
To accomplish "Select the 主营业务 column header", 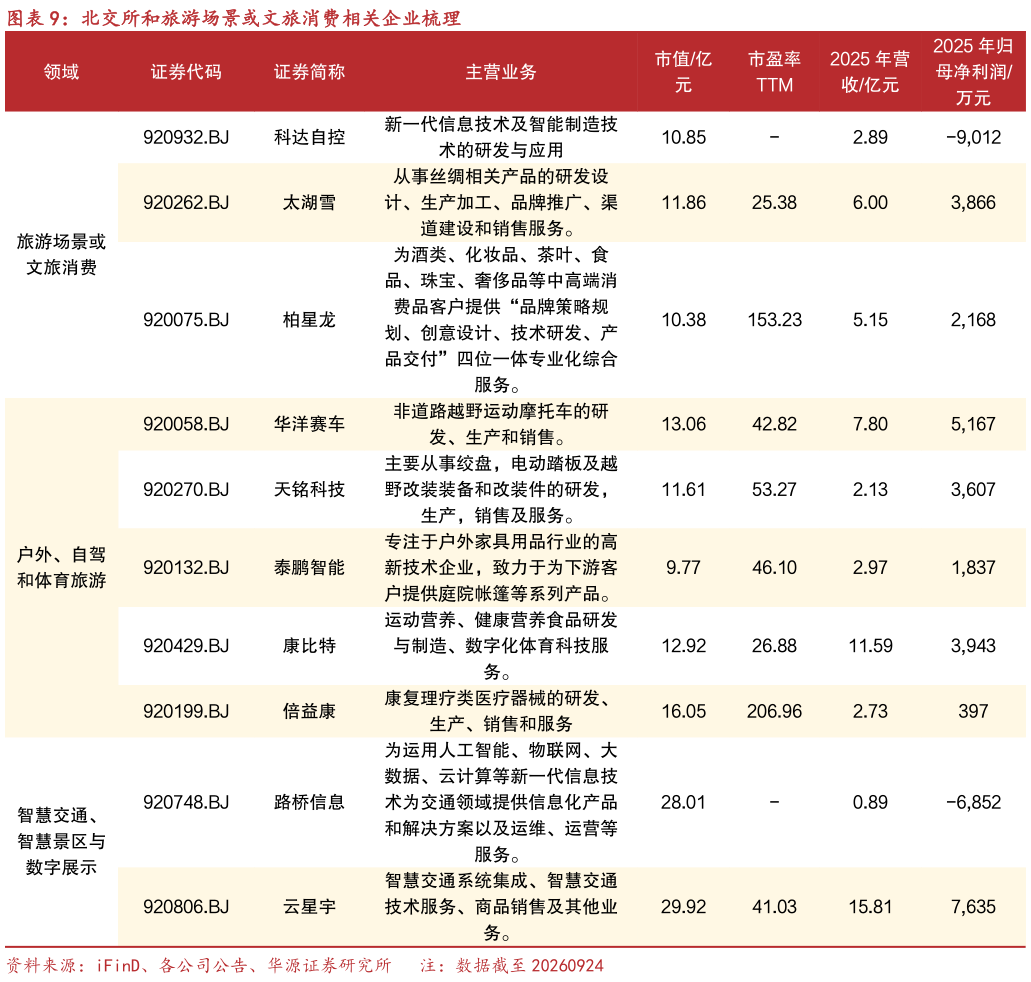I will pos(501,72).
